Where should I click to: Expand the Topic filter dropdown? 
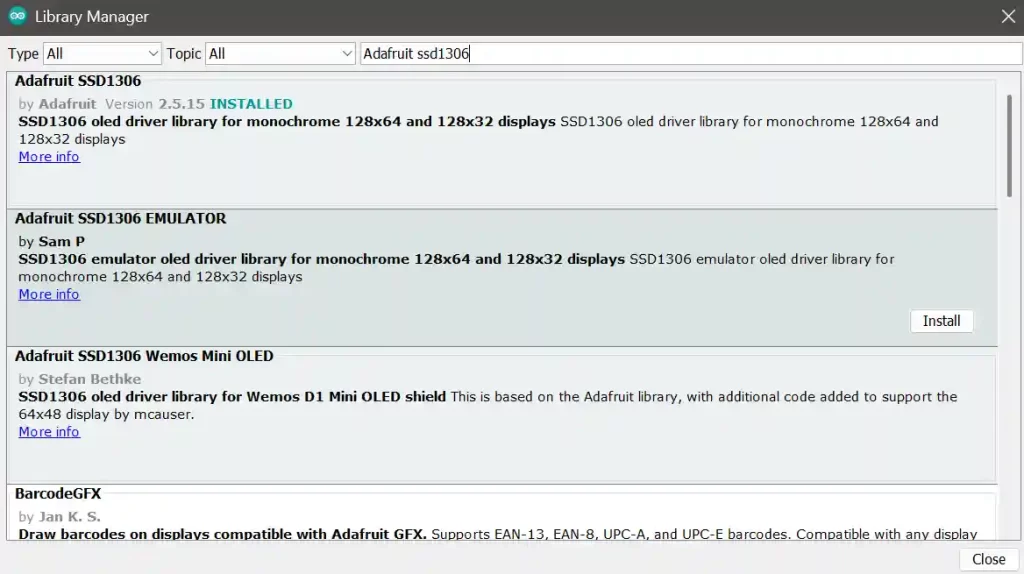pyautogui.click(x=280, y=54)
